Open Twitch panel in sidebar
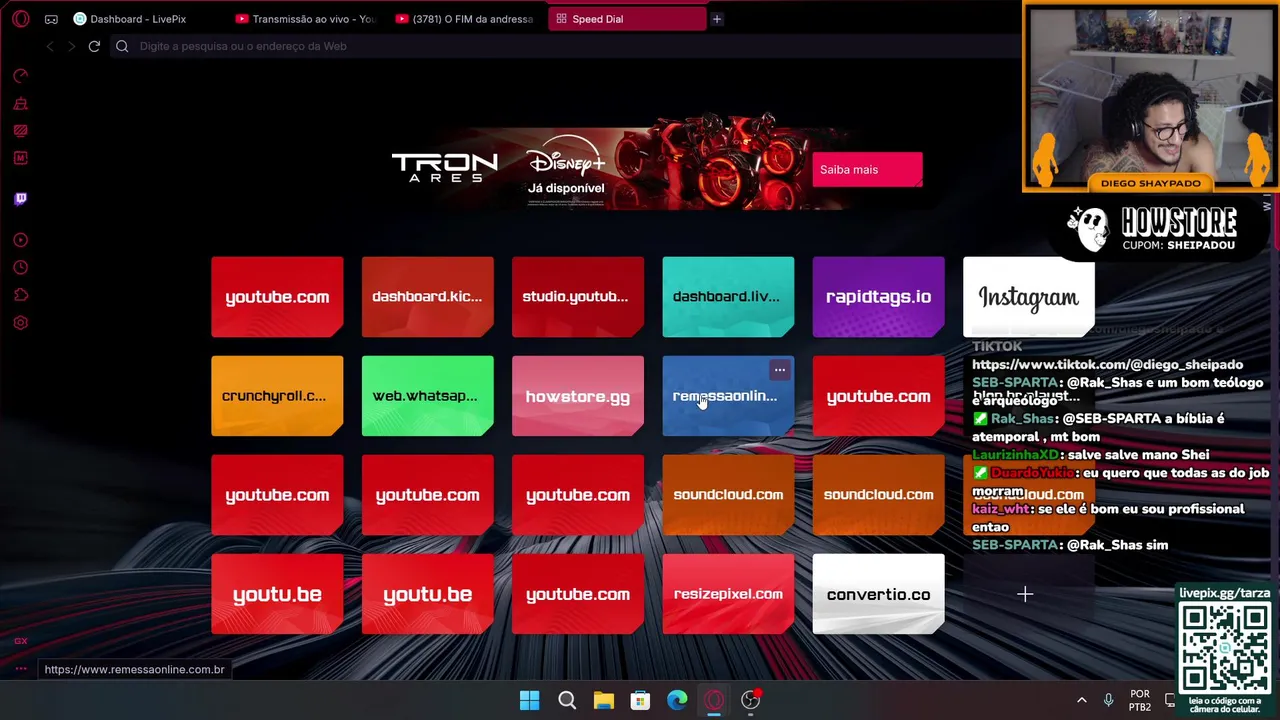This screenshot has height=720, width=1280. 20,199
